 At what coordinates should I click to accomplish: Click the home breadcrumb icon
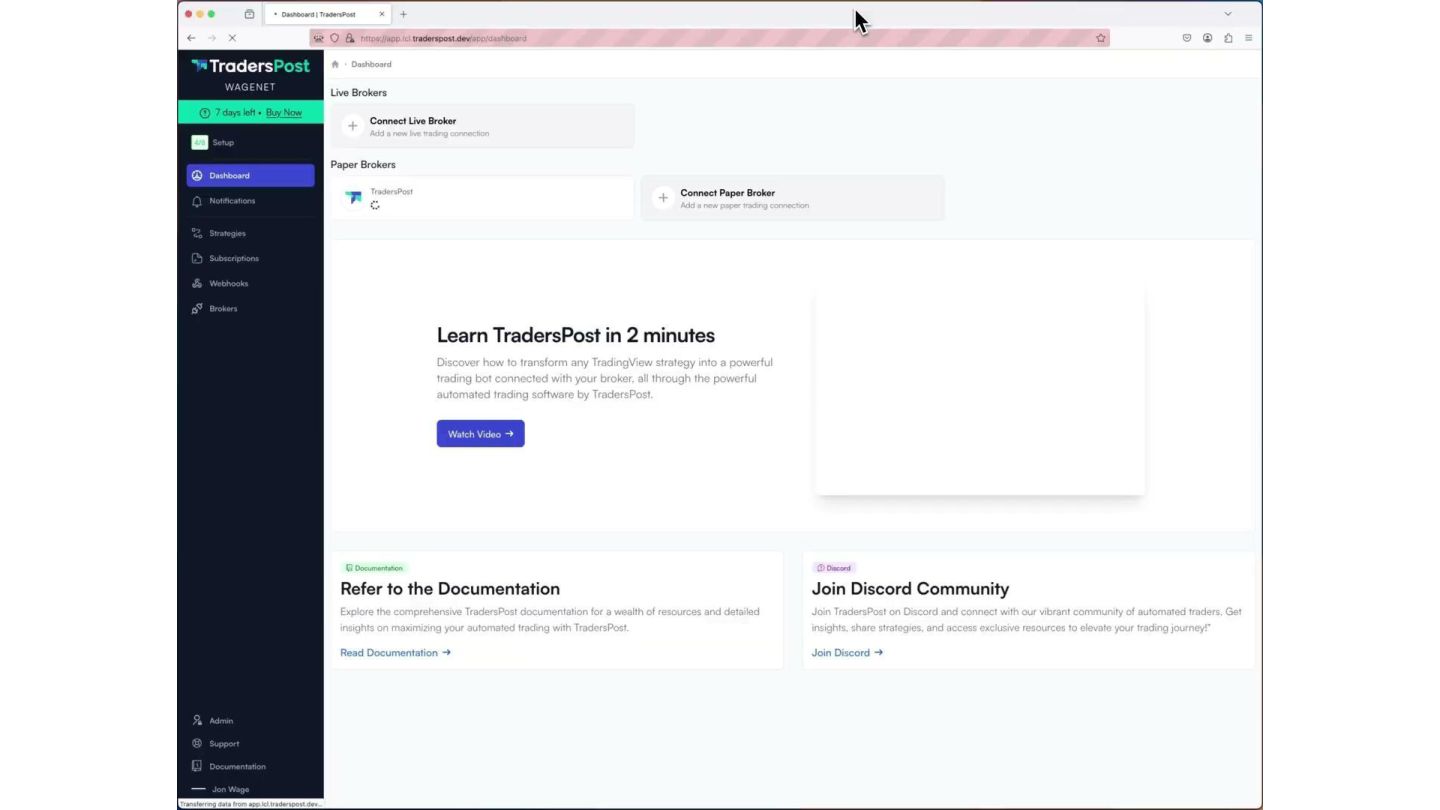click(x=335, y=64)
